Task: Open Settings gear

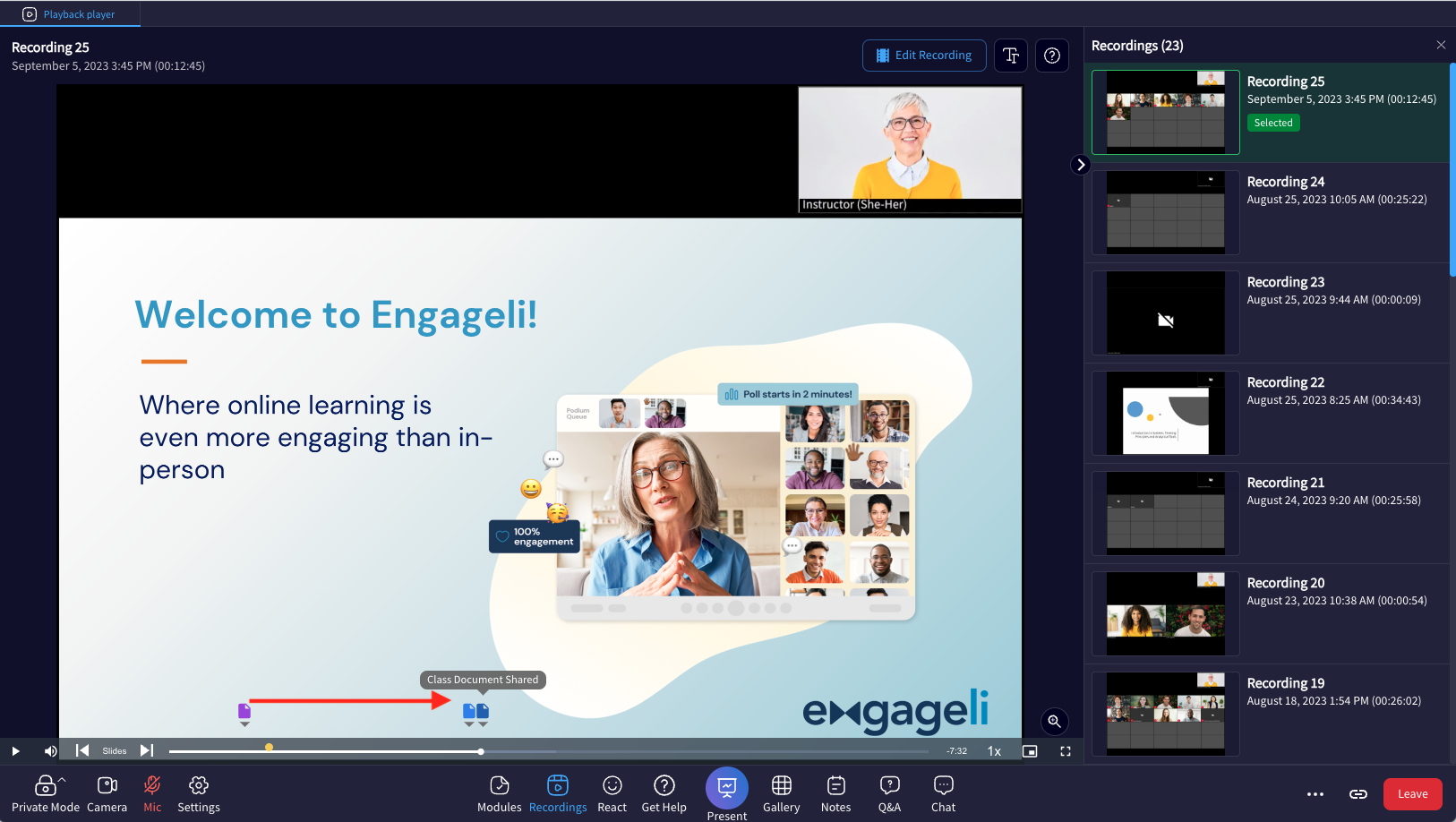Action: click(199, 794)
